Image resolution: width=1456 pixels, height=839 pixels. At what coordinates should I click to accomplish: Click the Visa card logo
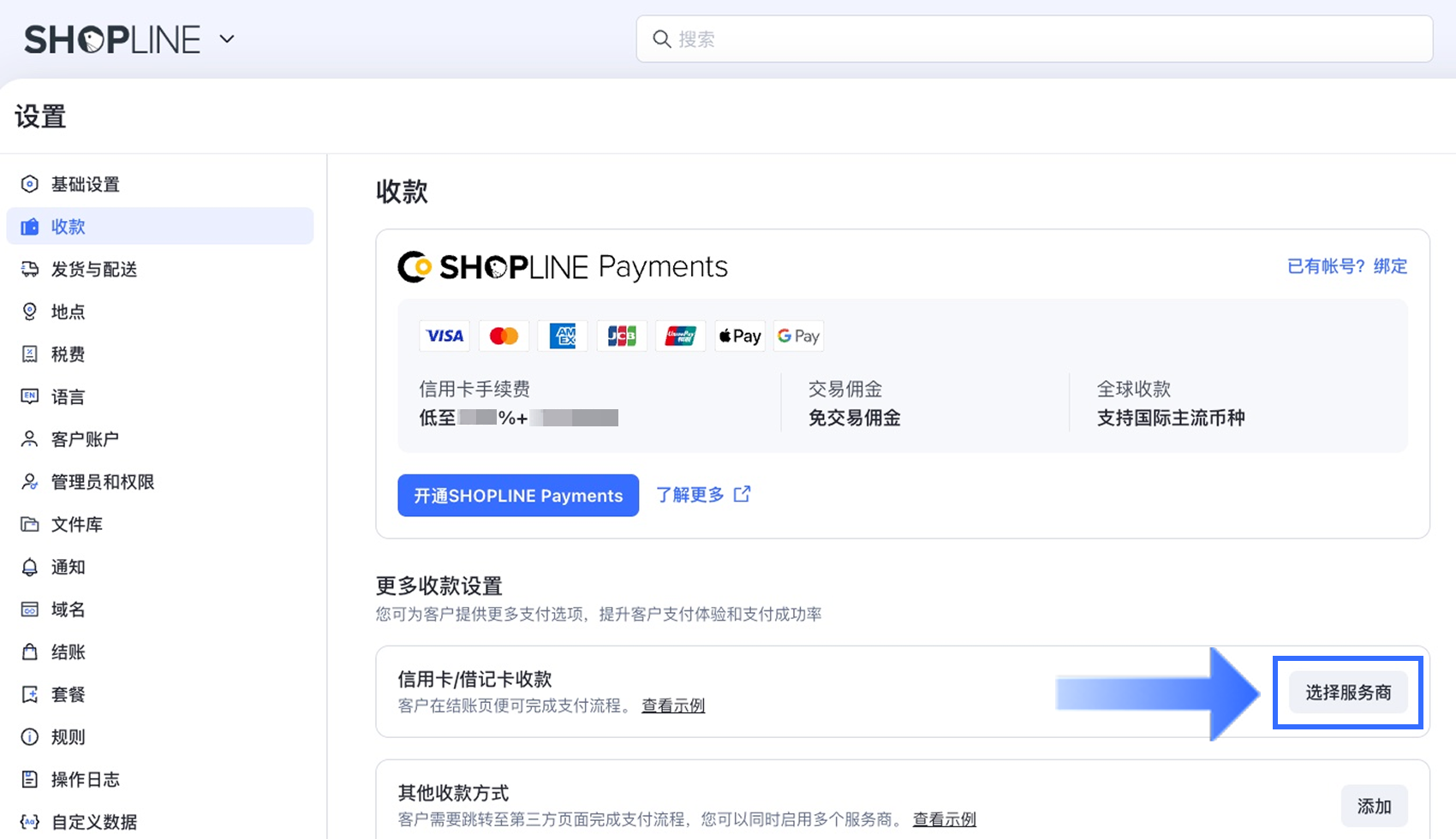(x=445, y=336)
